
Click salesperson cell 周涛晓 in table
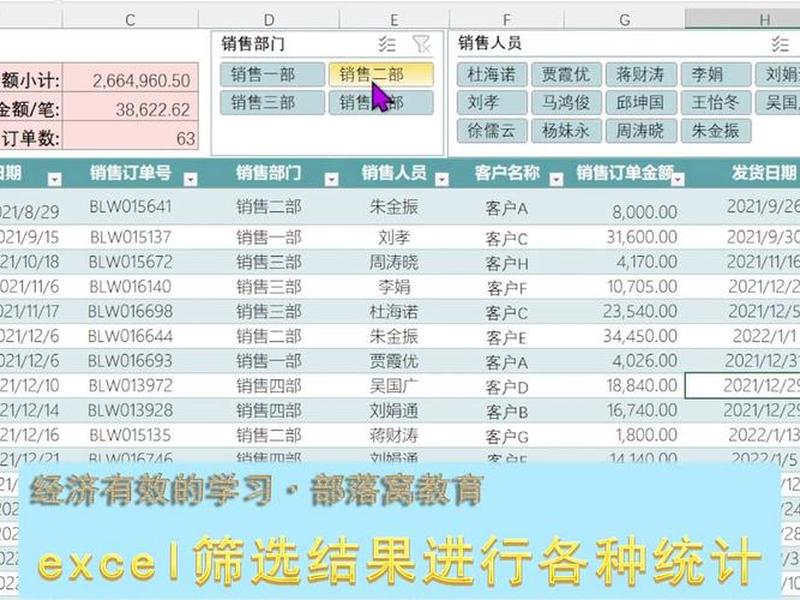394,262
